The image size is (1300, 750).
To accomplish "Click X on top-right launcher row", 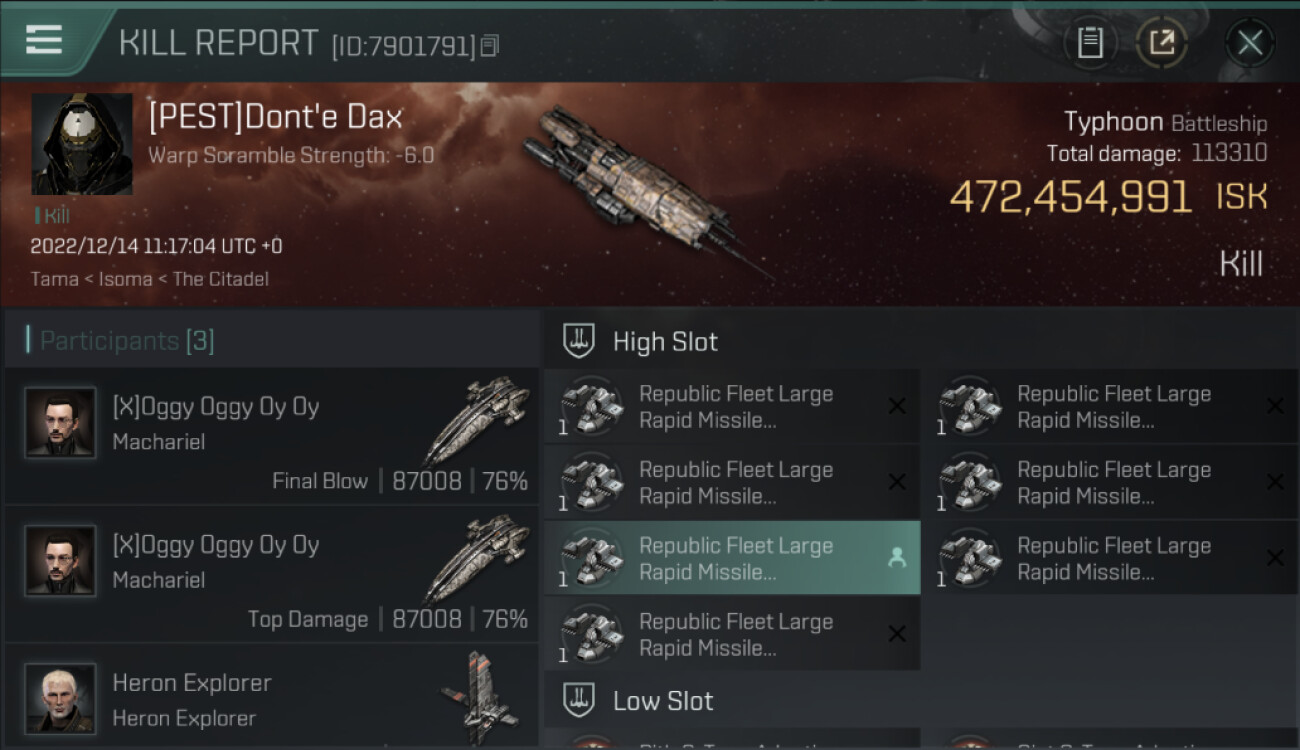I will click(x=1275, y=406).
